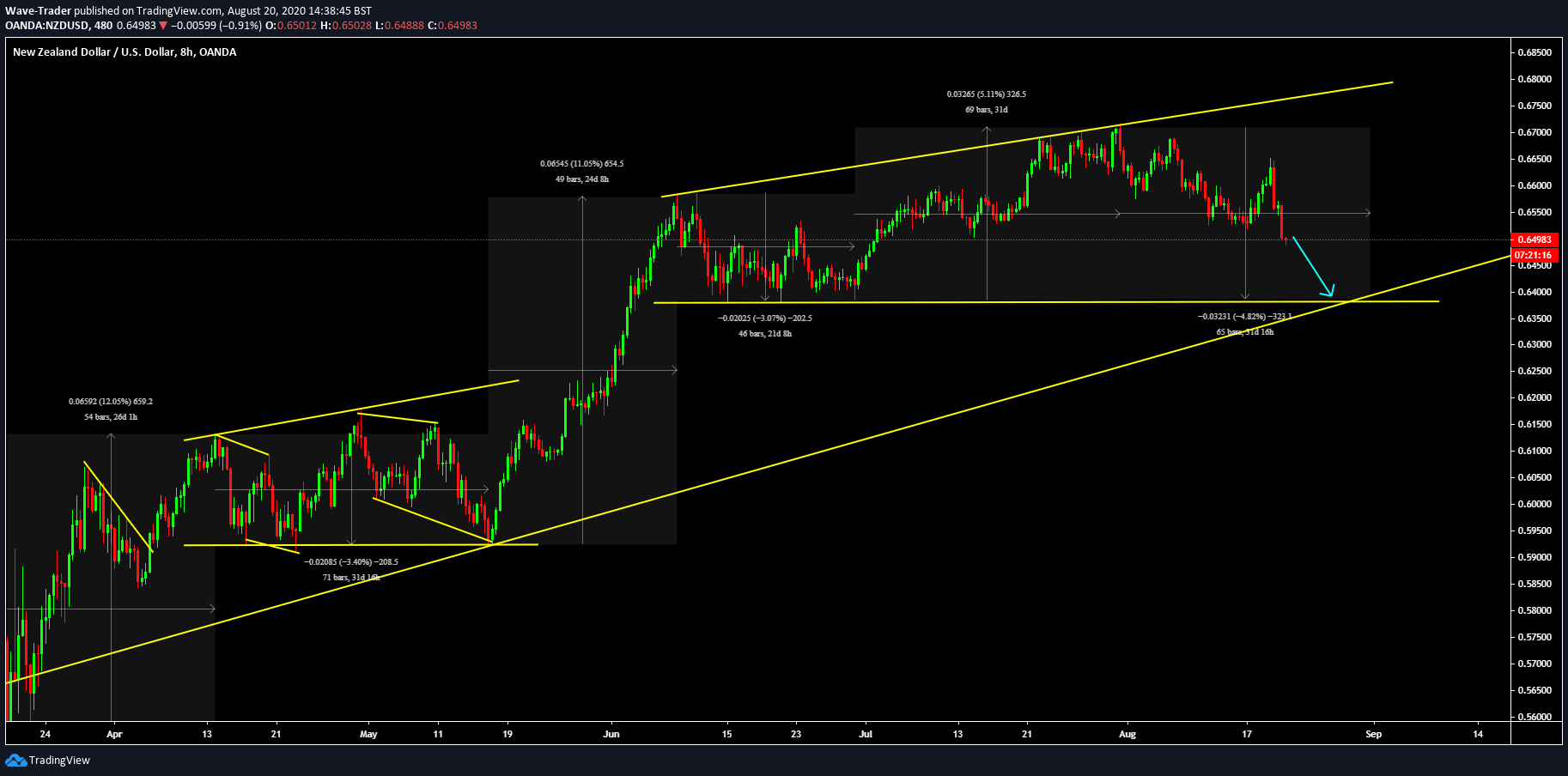
Task: Select the label 54 bars, 26d 1h
Action: coord(111,417)
